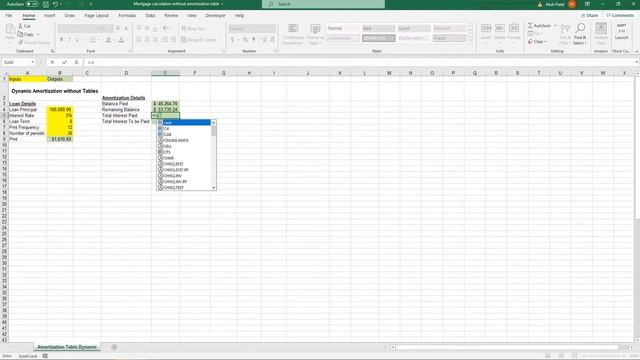Toggle the AutoSave switch
The image size is (640, 360).
[32, 4]
